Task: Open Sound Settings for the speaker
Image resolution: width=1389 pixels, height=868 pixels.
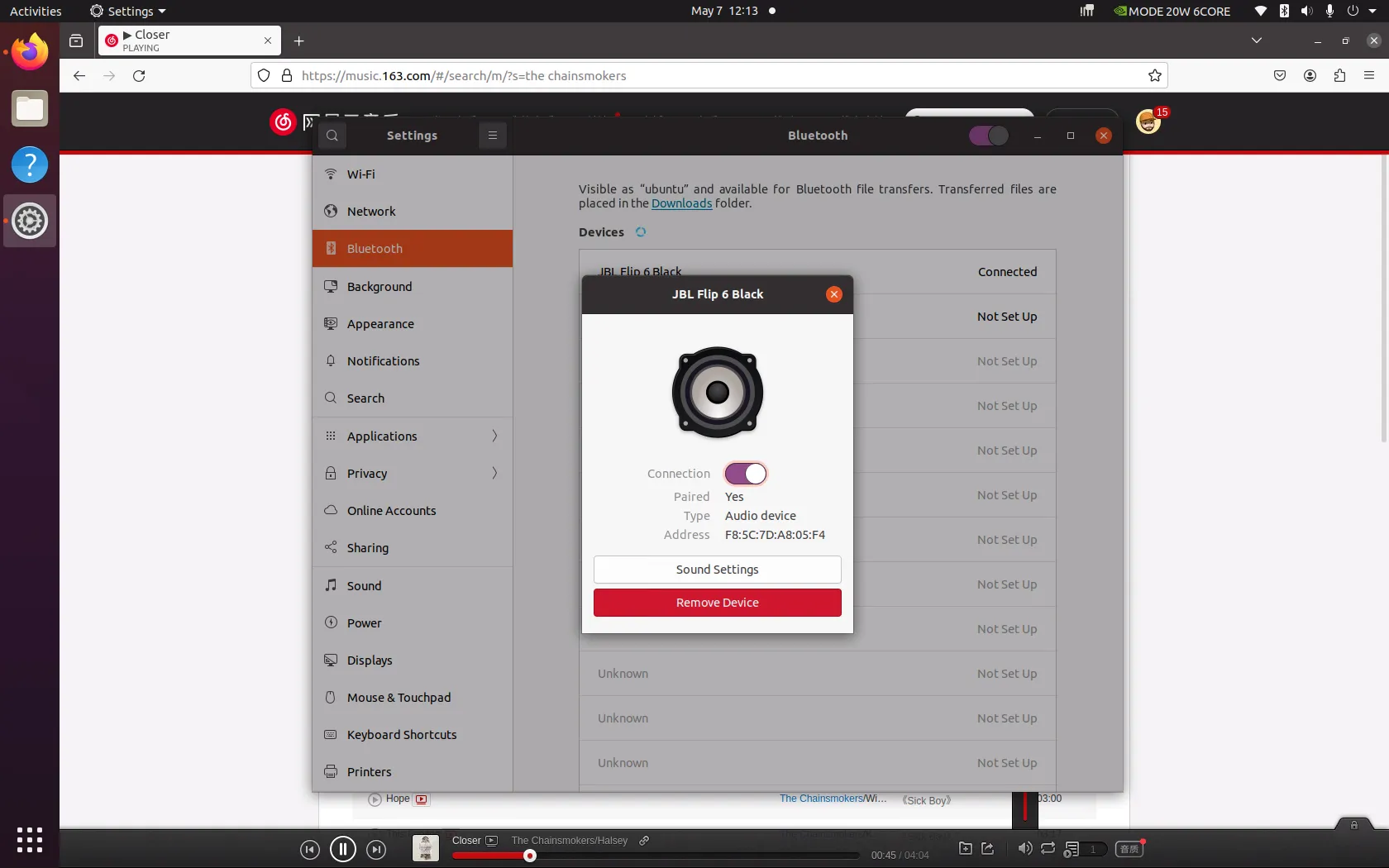Action: point(718,570)
